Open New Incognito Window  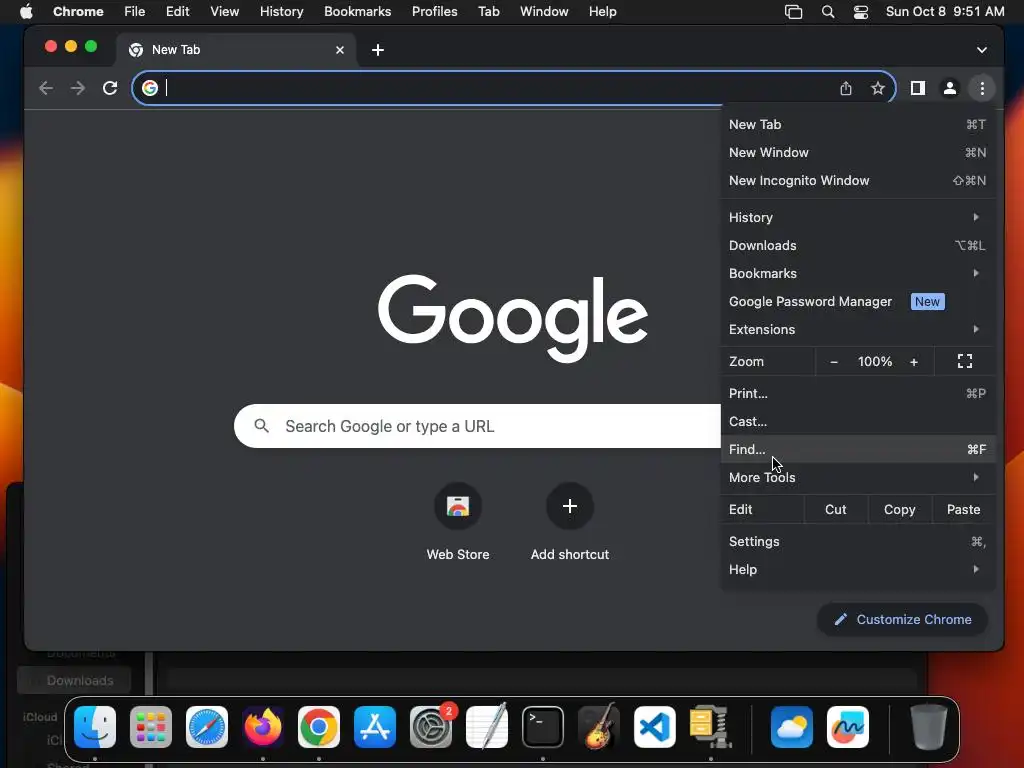pos(858,180)
